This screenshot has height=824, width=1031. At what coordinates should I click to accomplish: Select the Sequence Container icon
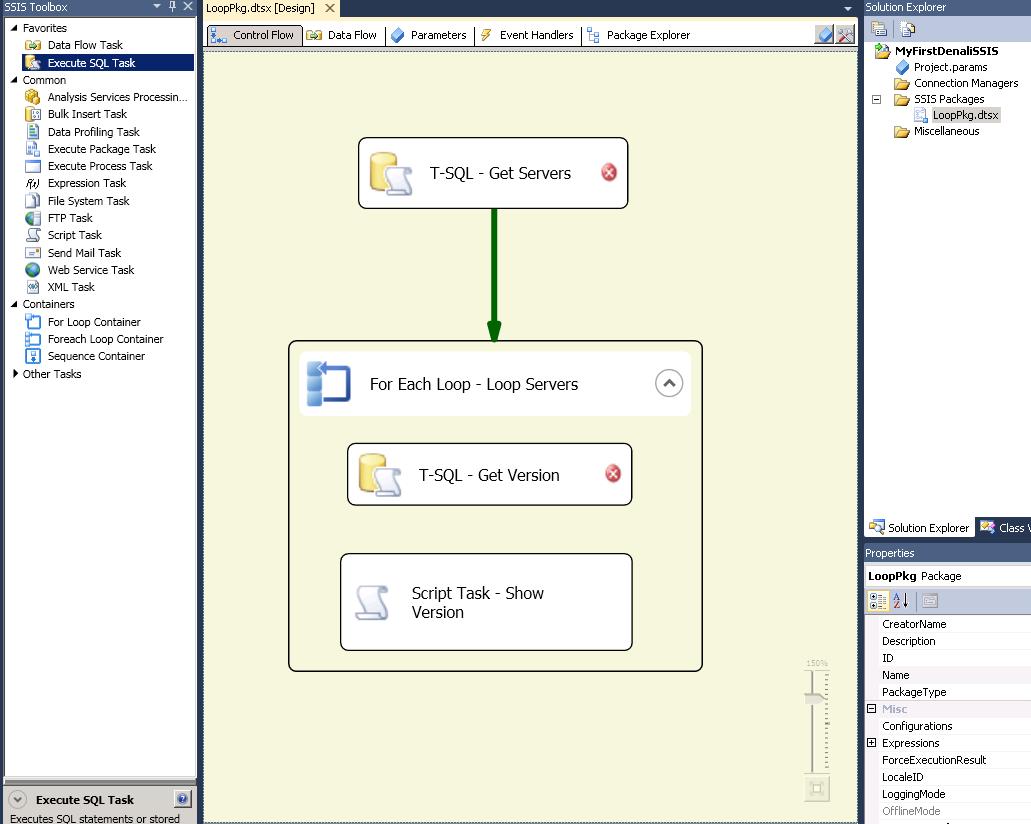click(33, 356)
